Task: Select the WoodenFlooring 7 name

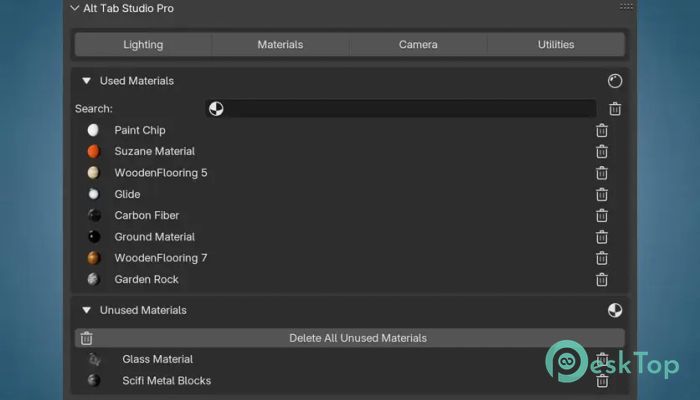Action: [161, 258]
